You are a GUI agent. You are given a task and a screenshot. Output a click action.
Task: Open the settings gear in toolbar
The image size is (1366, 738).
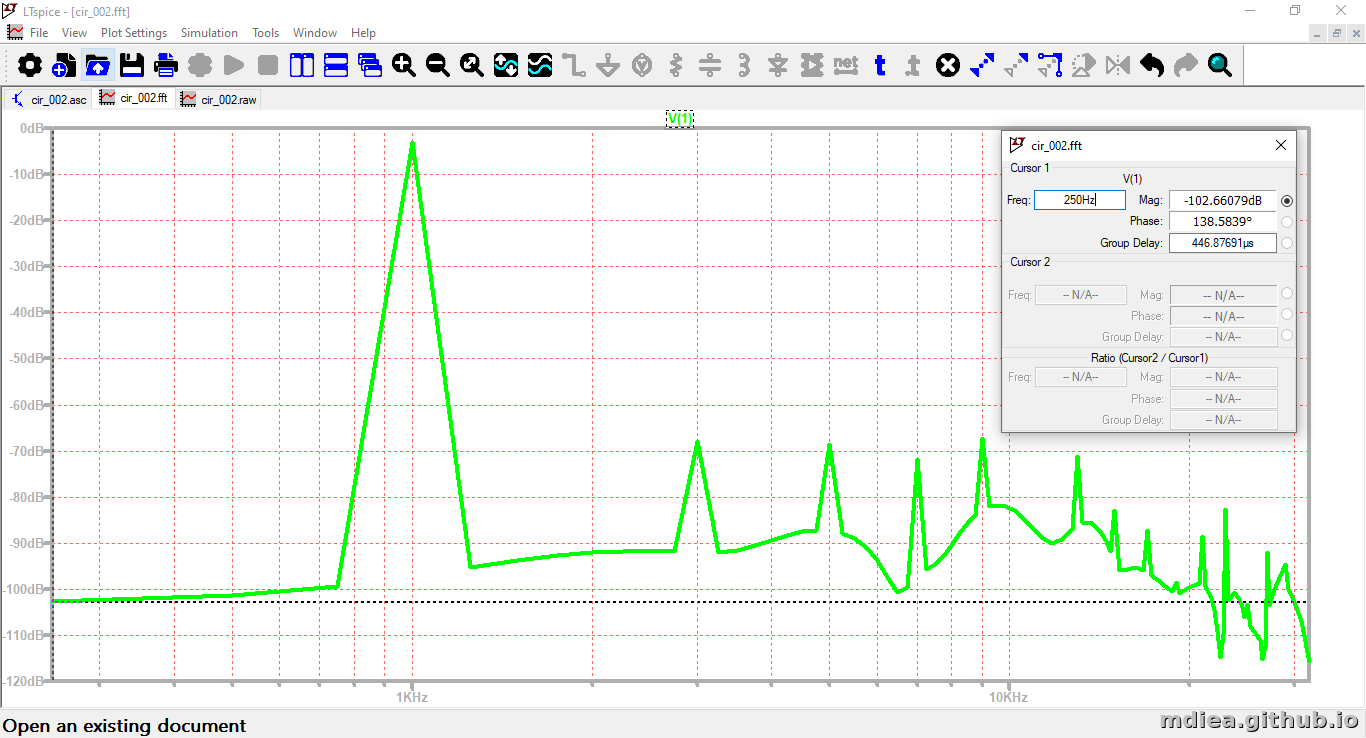(x=30, y=66)
